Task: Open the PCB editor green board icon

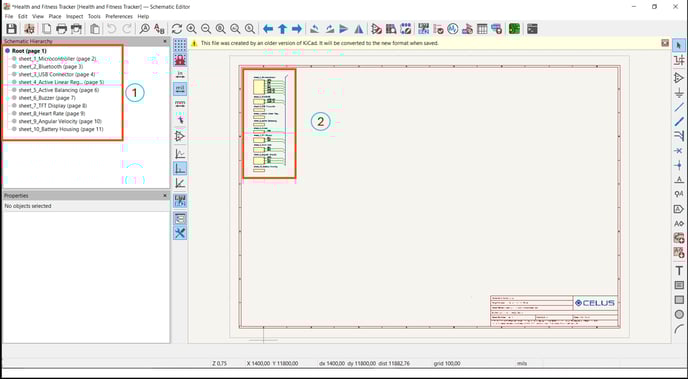Action: 514,29
